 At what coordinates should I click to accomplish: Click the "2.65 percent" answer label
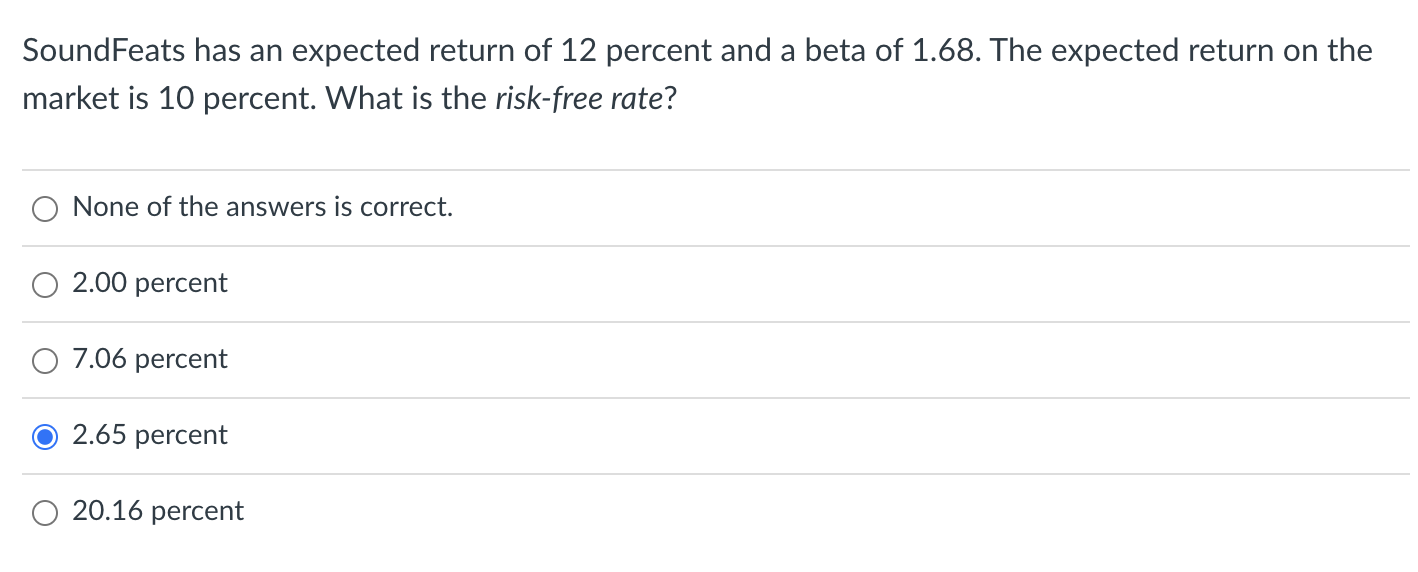click(150, 435)
